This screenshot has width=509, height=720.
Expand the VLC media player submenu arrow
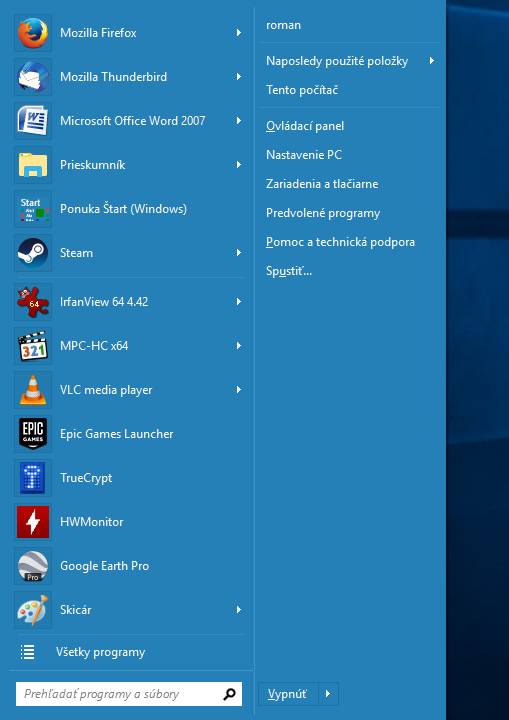[x=239, y=390]
